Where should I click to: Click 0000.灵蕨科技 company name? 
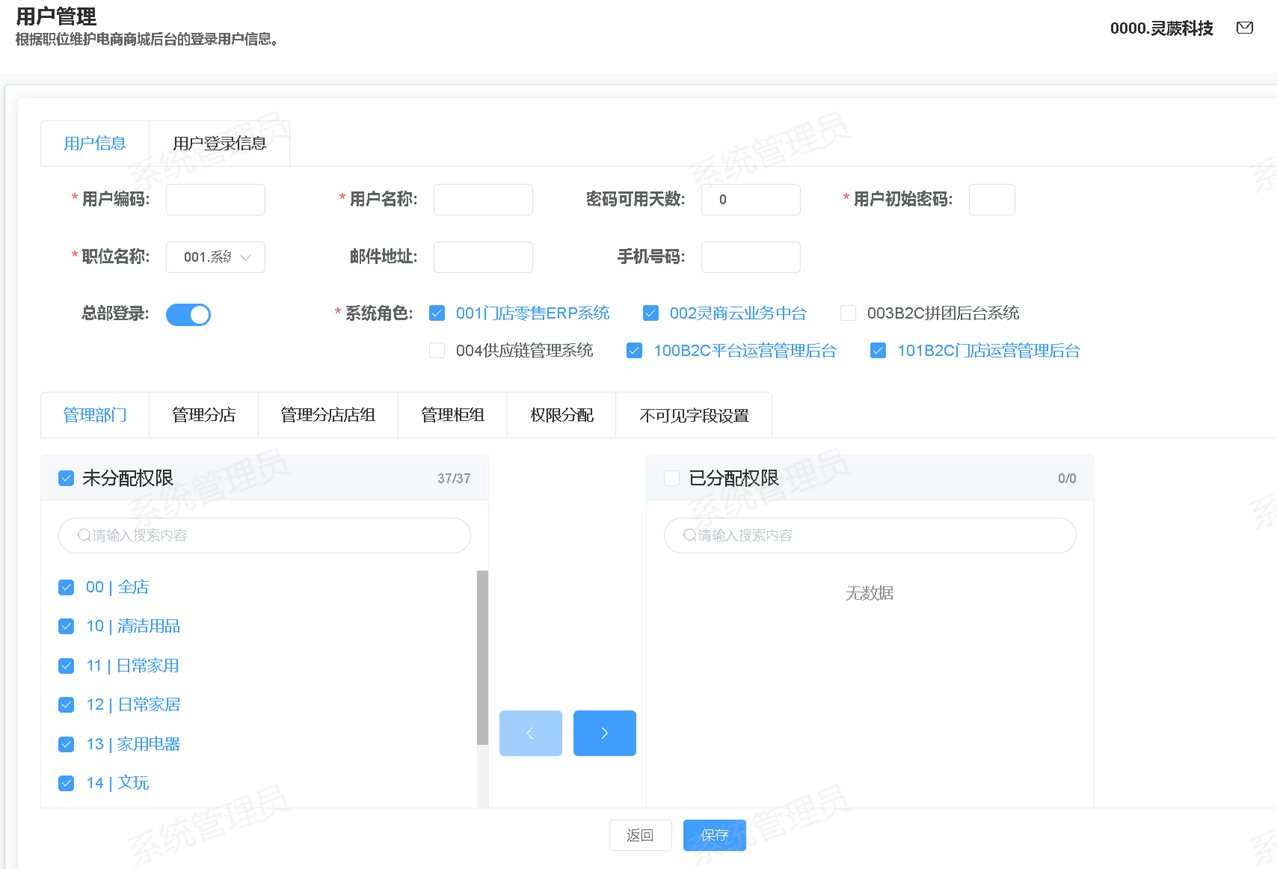click(x=1161, y=28)
